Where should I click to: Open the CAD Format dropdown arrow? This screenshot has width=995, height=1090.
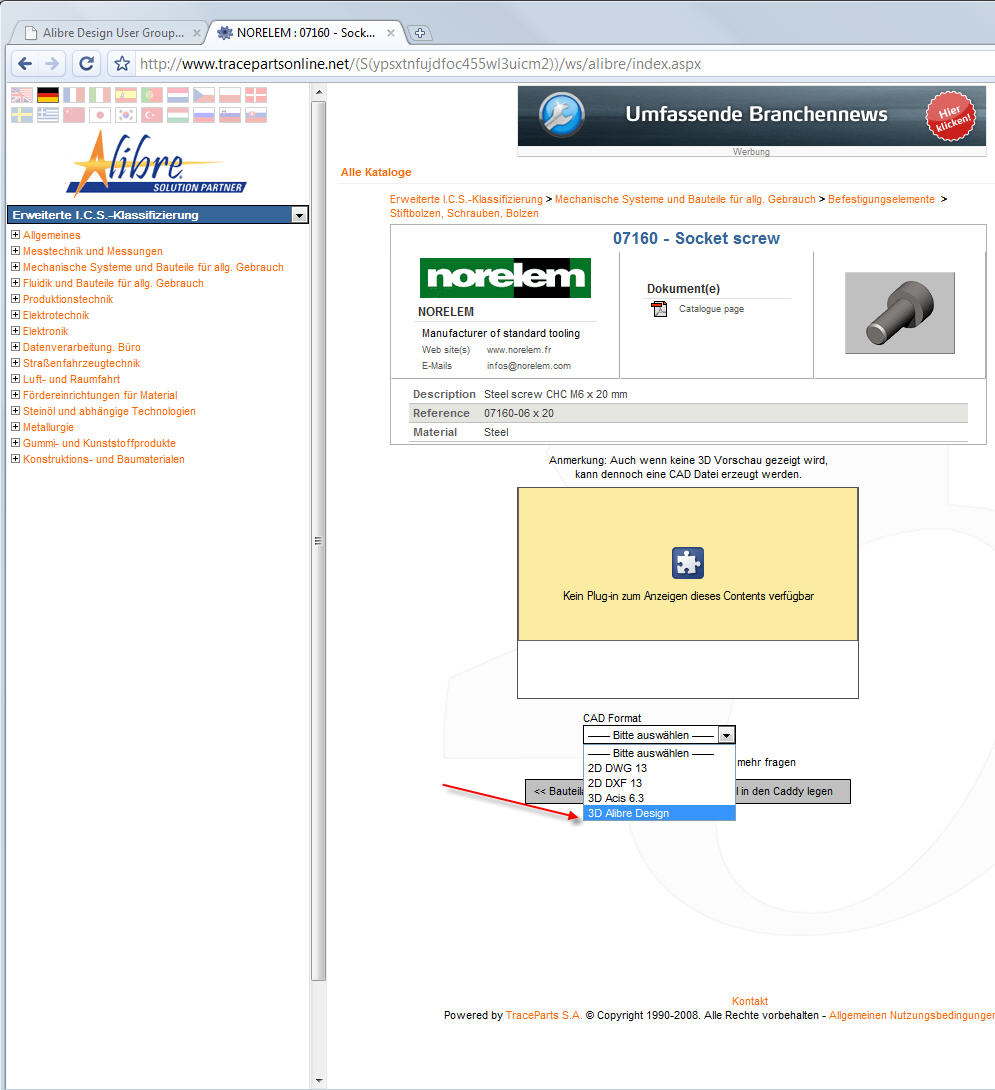pyautogui.click(x=726, y=735)
